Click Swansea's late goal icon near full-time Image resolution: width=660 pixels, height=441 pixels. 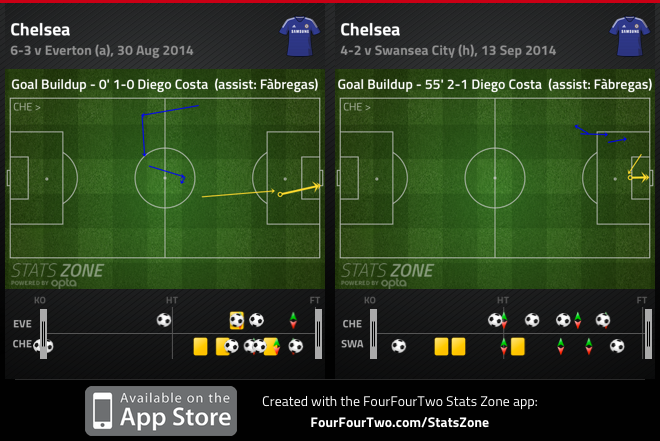(617, 346)
